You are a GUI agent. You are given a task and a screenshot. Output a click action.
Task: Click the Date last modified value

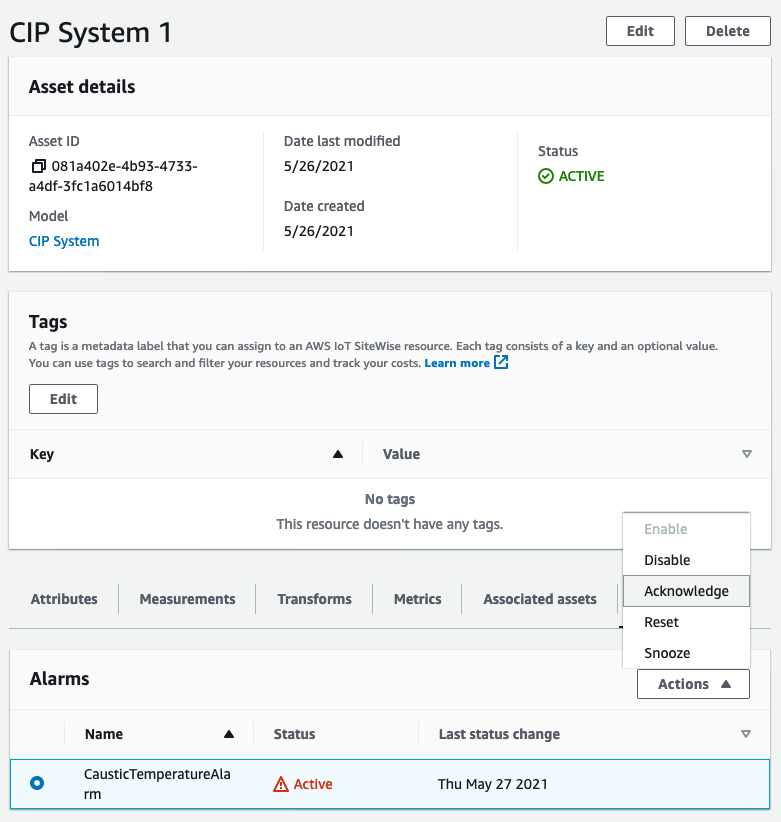coord(319,166)
